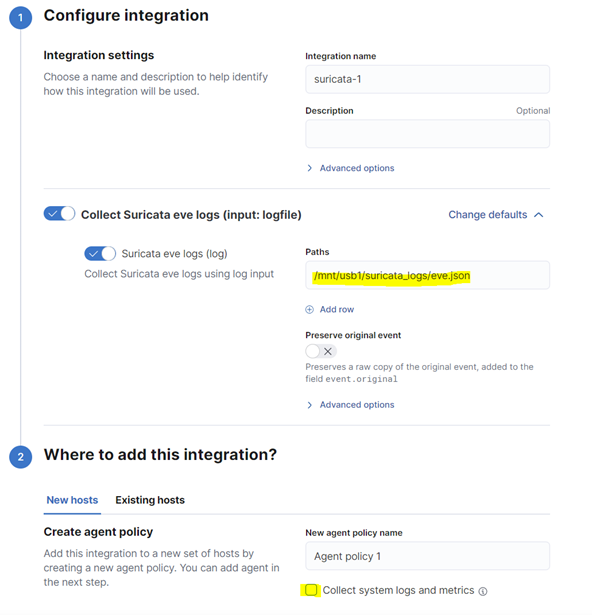Expand Advanced options under Preserve original event
The width and height of the screenshot is (592, 615).
[357, 405]
